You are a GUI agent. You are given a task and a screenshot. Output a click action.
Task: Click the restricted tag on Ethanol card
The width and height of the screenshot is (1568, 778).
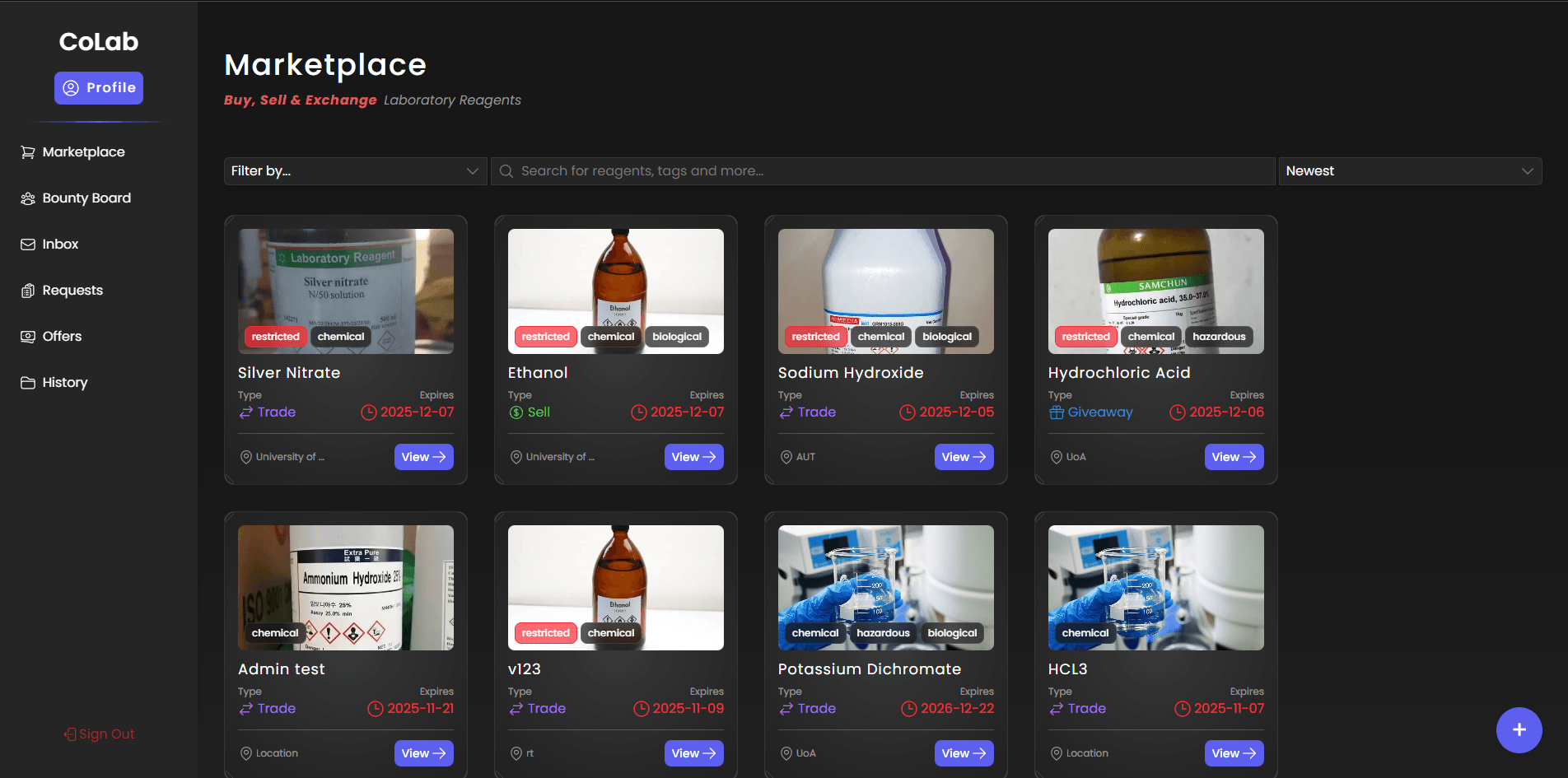click(x=545, y=337)
